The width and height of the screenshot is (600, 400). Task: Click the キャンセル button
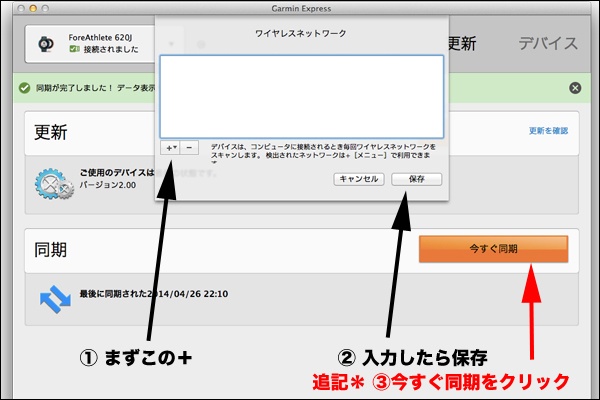pos(359,179)
